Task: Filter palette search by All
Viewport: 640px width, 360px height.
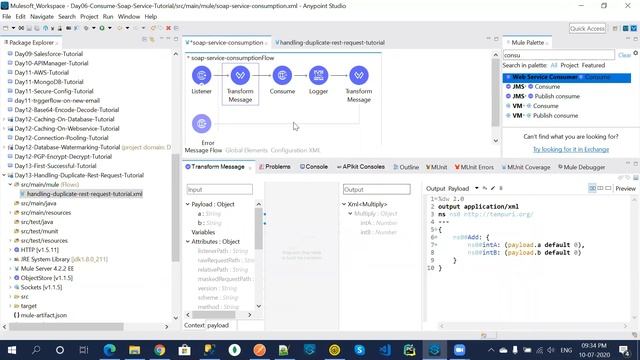Action: click(x=553, y=65)
